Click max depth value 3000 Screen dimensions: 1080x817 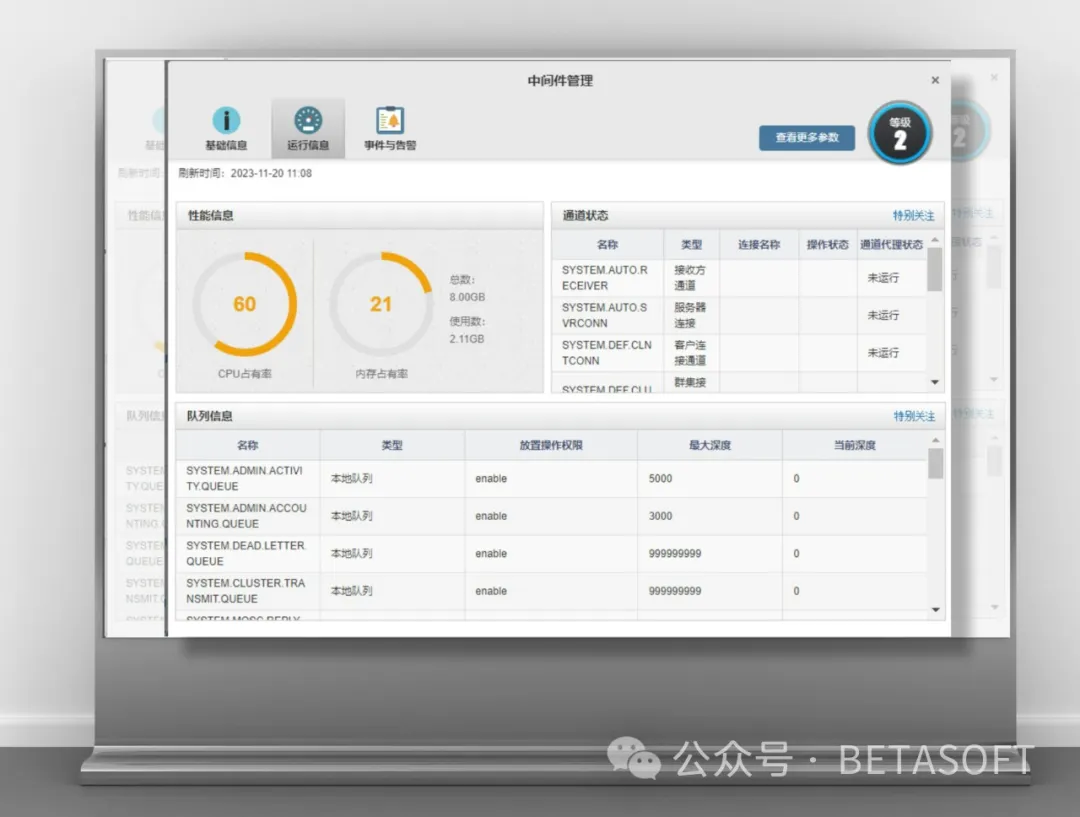click(x=660, y=516)
